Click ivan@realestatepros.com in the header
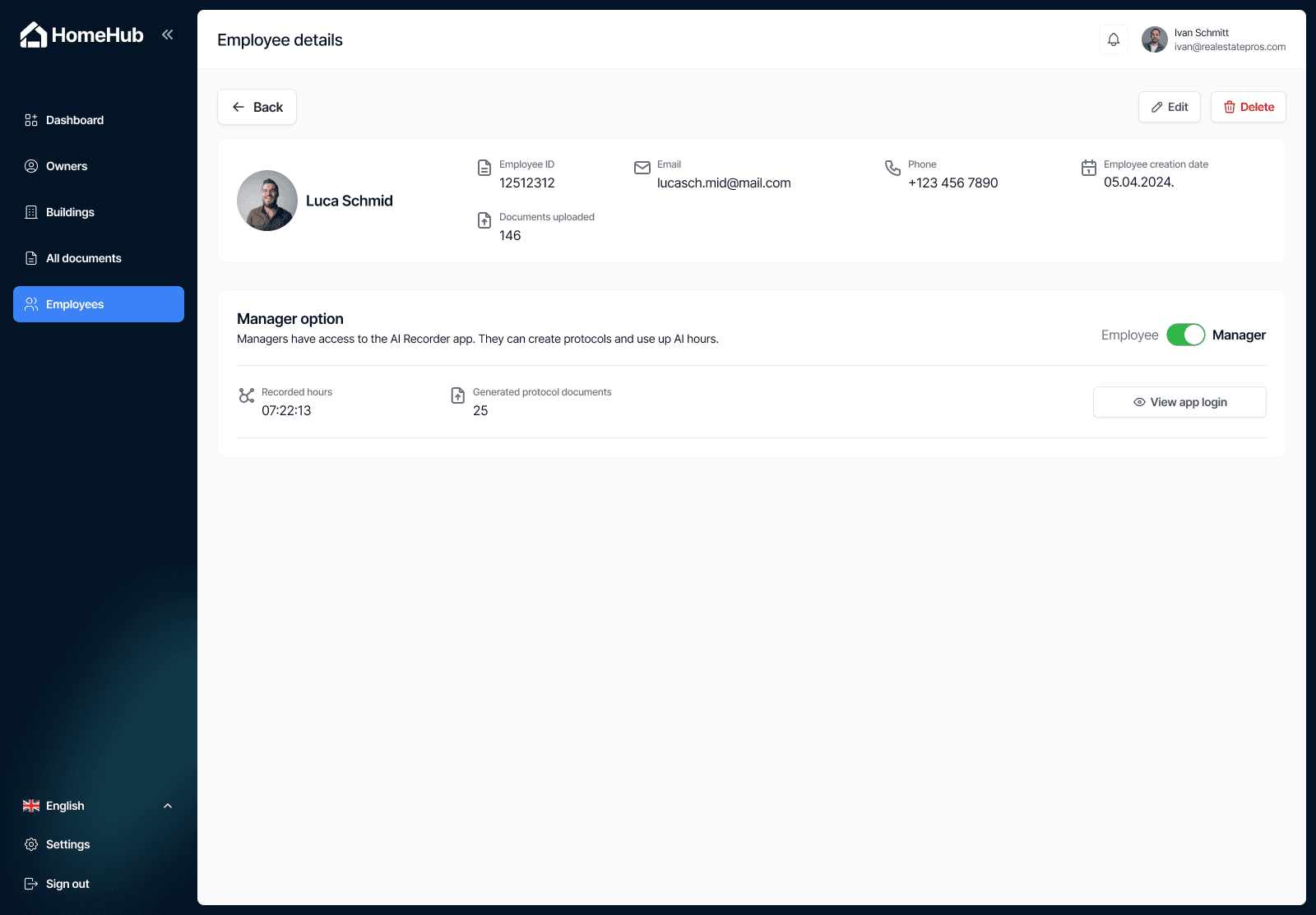This screenshot has width=1316, height=915. click(1230, 47)
